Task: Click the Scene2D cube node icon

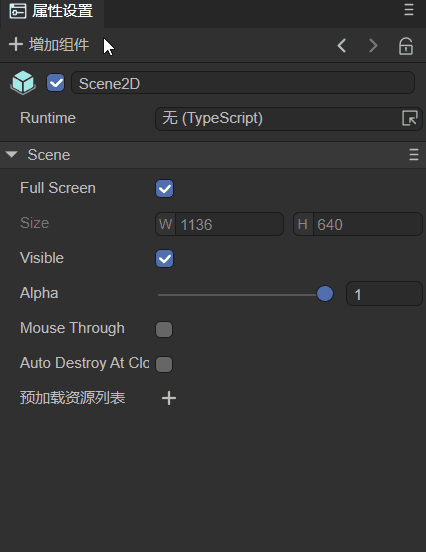Action: pos(23,83)
